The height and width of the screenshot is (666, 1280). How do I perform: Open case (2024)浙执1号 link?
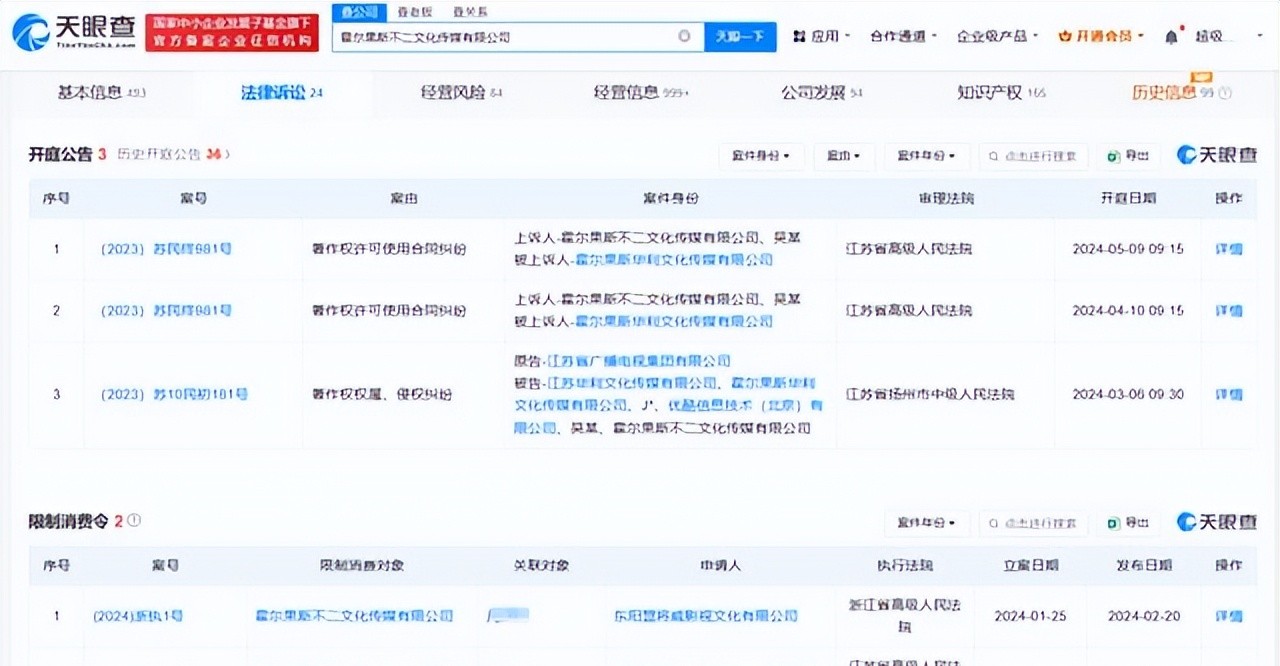pyautogui.click(x=138, y=616)
